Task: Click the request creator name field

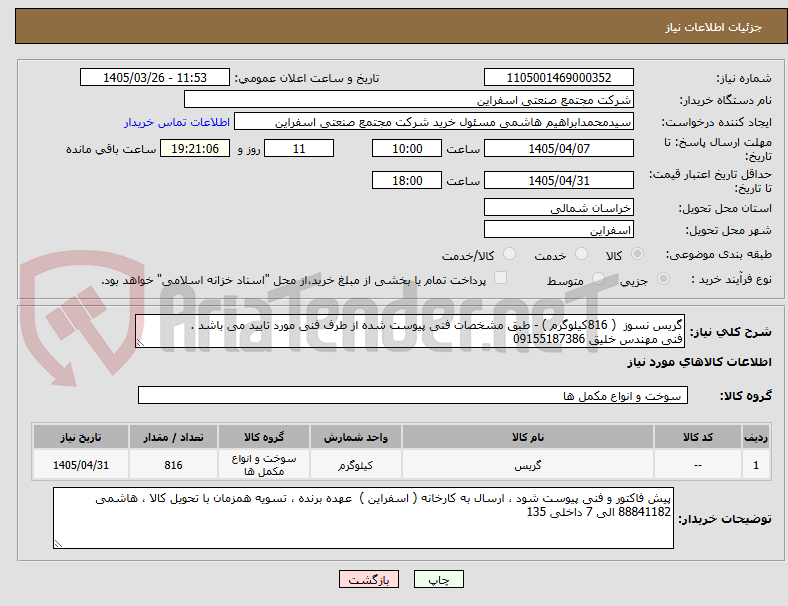Action: [434, 122]
